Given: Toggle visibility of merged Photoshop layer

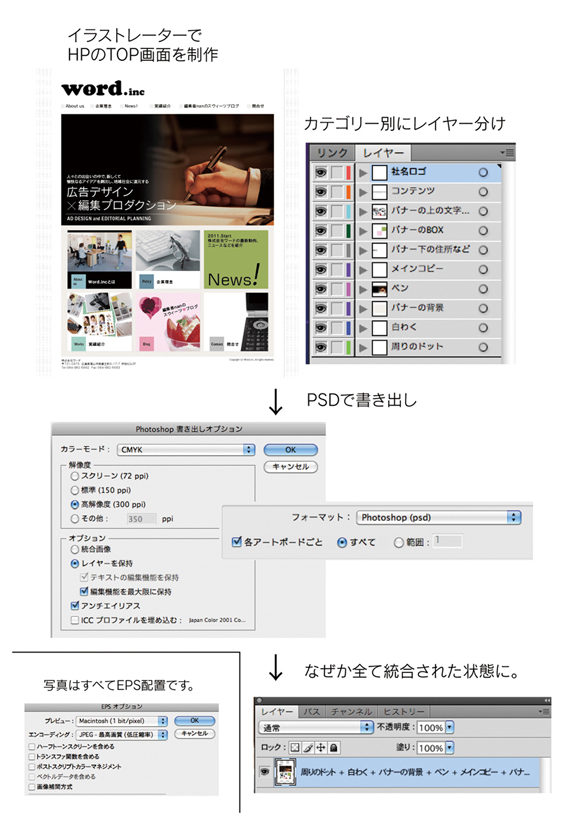Looking at the screenshot, I should (x=265, y=772).
